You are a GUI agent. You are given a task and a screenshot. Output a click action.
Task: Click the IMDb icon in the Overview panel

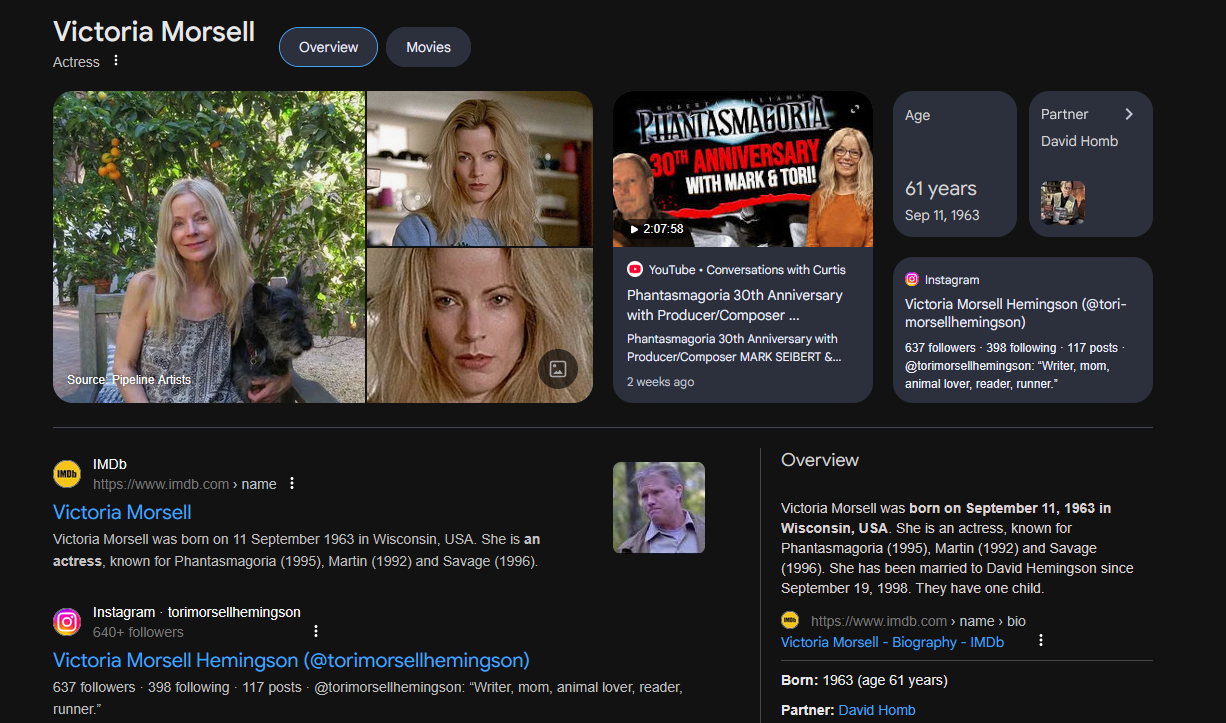pyautogui.click(x=790, y=621)
